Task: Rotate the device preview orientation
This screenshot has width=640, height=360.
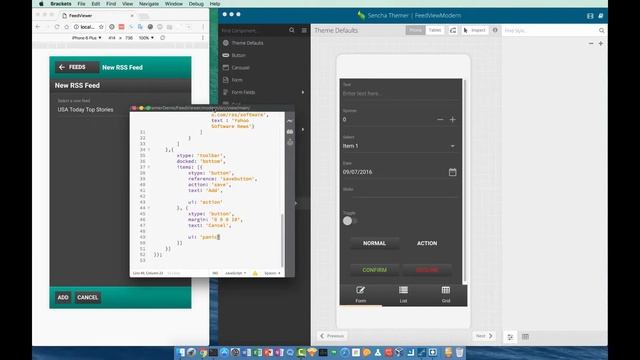Action: [453, 30]
